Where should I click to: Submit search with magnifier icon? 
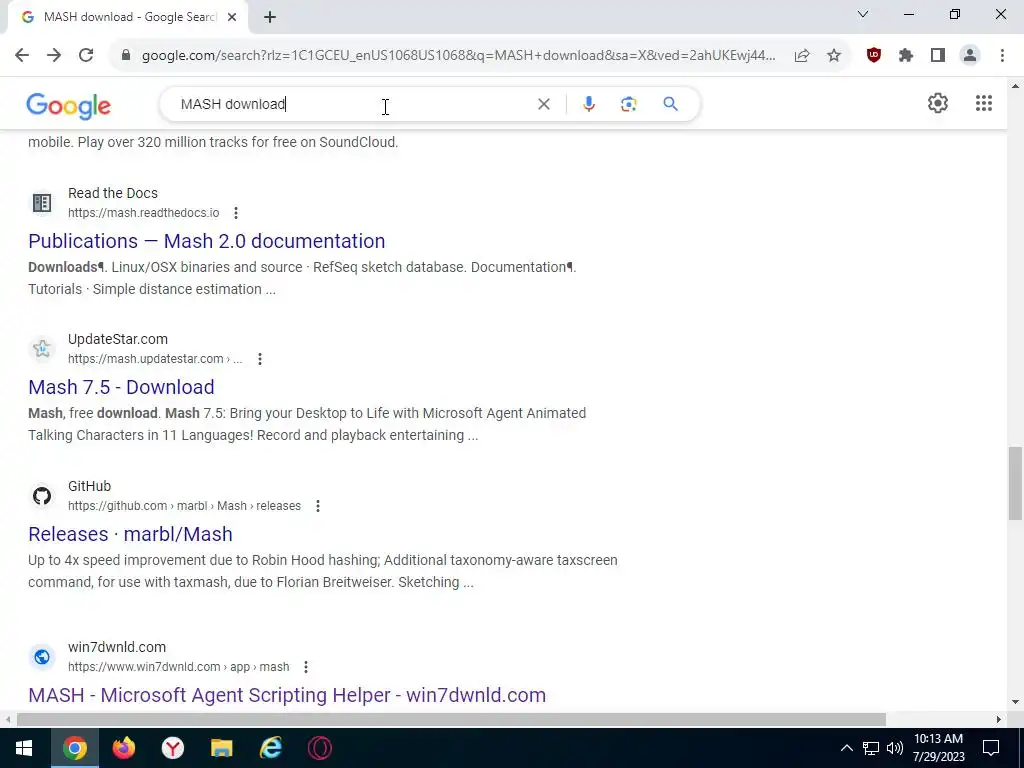(x=671, y=104)
